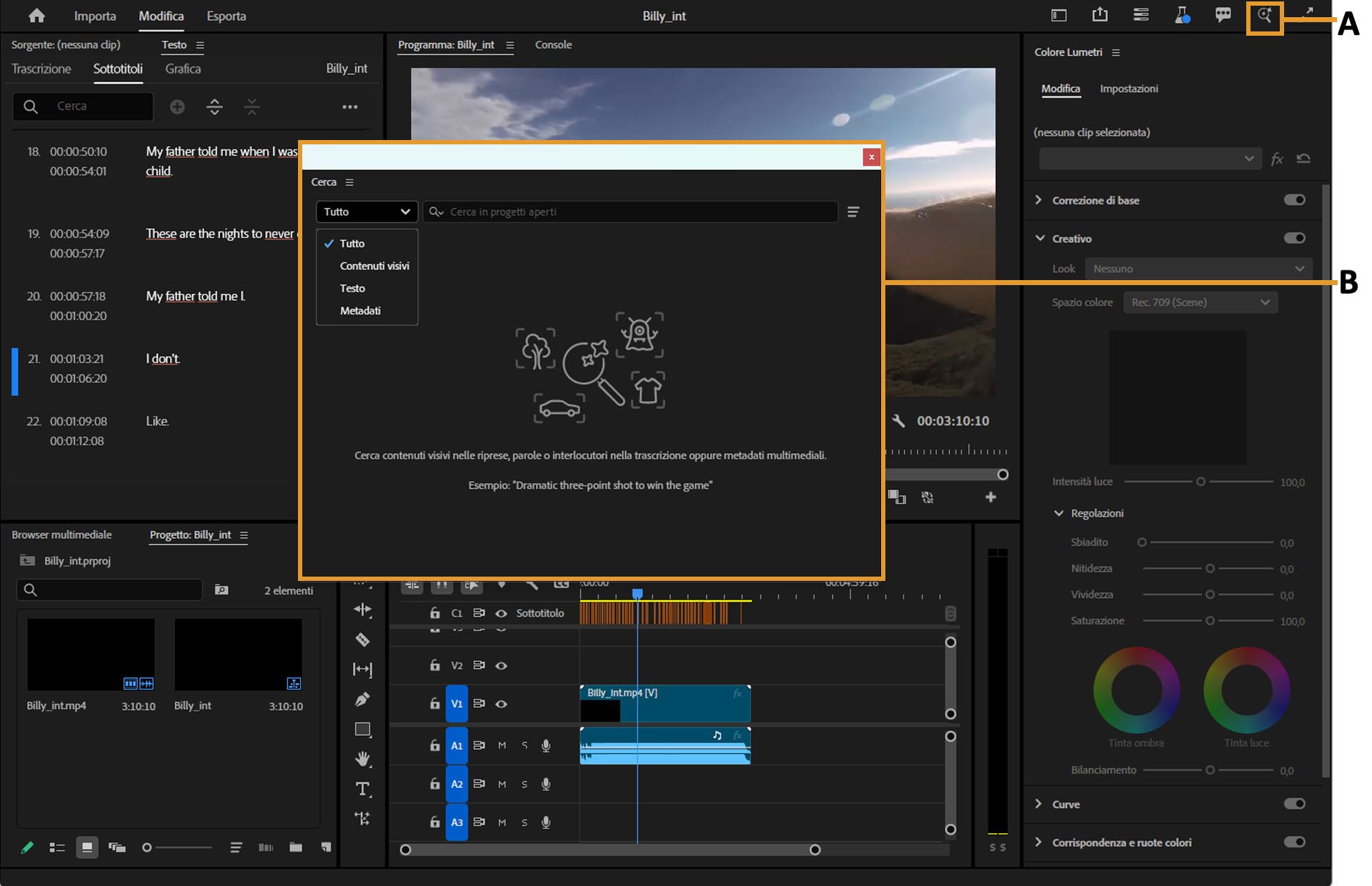Image resolution: width=1372 pixels, height=886 pixels.
Task: Select the Pen tool in toolbar
Action: coord(362,699)
